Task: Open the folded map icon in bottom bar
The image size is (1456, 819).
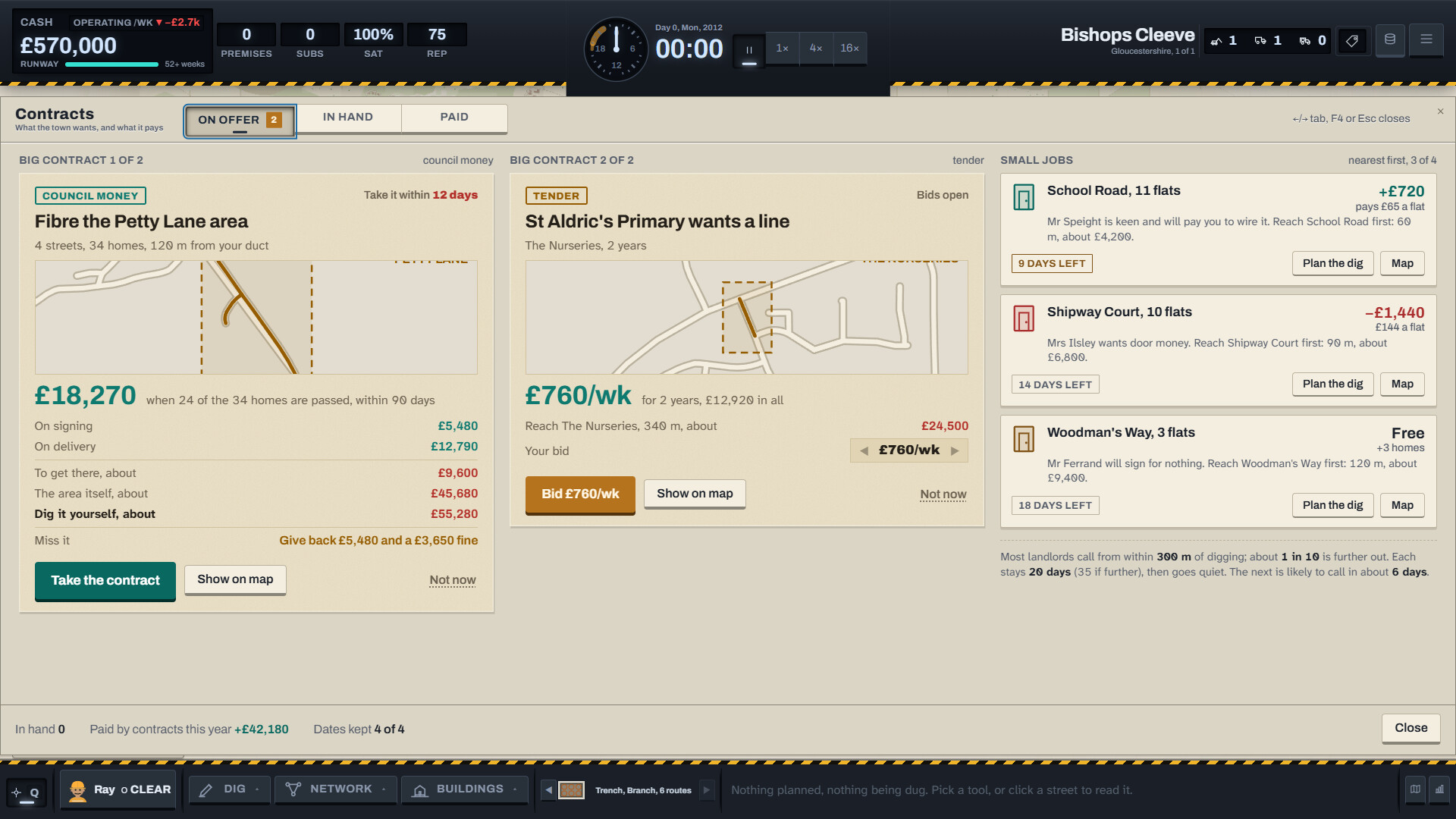Action: [1415, 789]
